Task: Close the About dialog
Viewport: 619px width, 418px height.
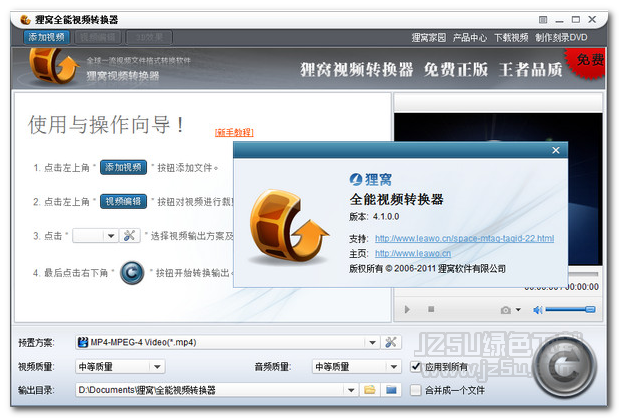Action: pos(556,150)
